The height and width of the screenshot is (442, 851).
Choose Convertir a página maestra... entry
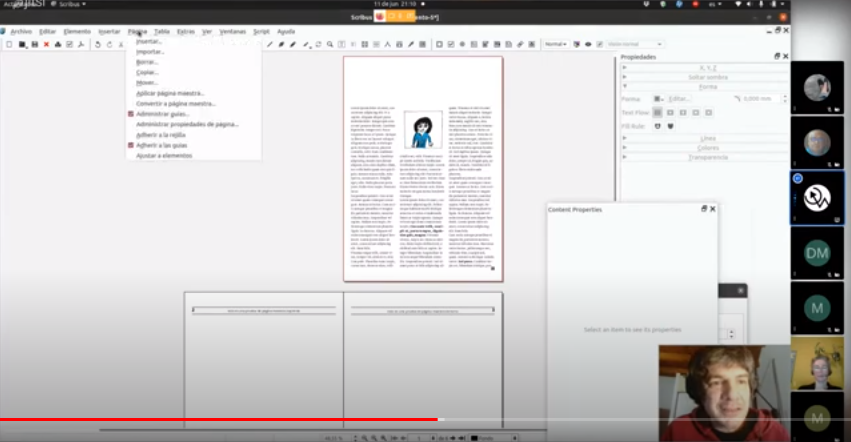[176, 104]
